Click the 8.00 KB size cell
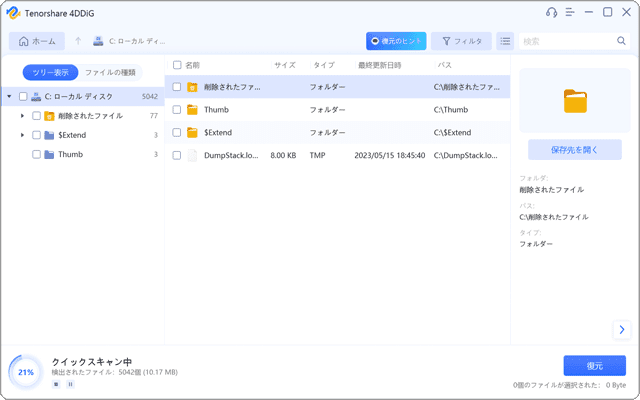640x400 pixels. pos(283,155)
